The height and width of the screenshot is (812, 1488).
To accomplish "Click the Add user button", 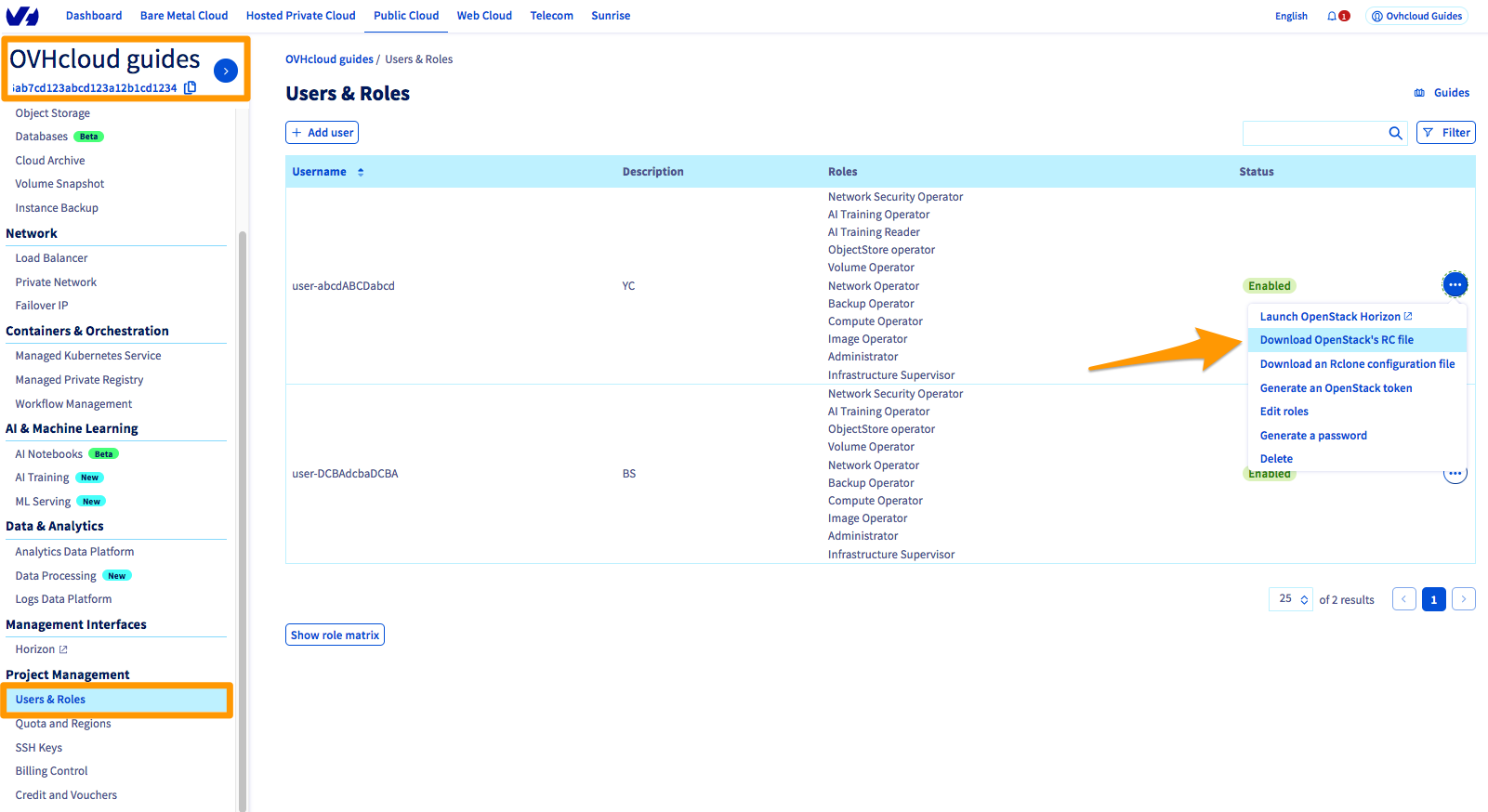I will tap(322, 133).
